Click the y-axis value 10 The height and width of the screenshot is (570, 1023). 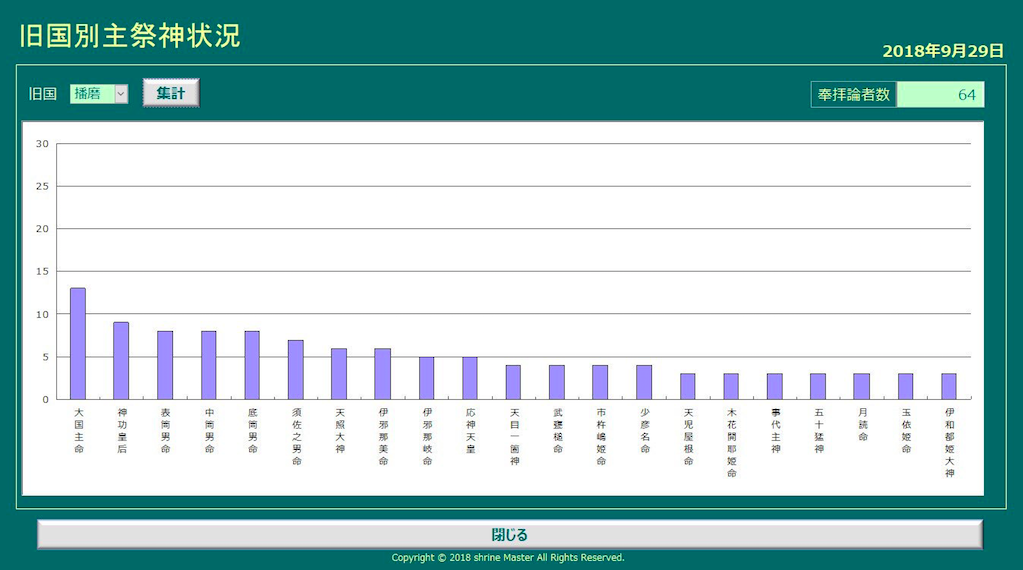pos(42,314)
